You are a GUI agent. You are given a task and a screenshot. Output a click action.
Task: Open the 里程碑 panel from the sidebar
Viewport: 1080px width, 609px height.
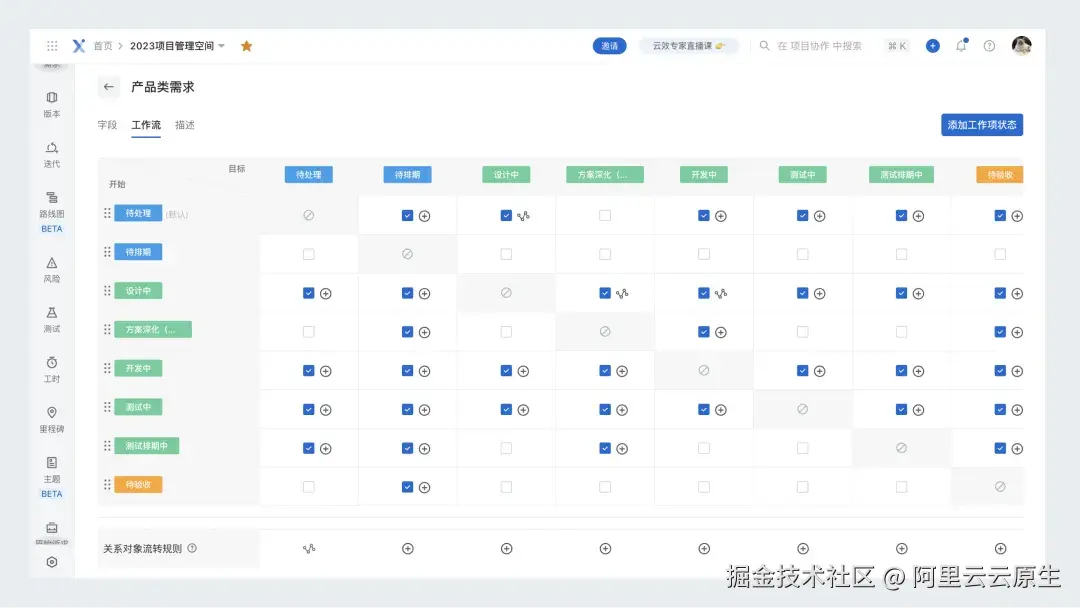click(x=51, y=417)
